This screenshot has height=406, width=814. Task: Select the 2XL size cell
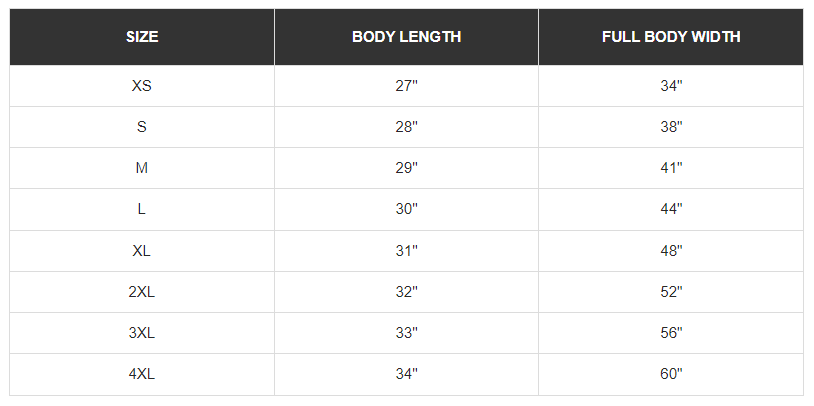(x=142, y=292)
